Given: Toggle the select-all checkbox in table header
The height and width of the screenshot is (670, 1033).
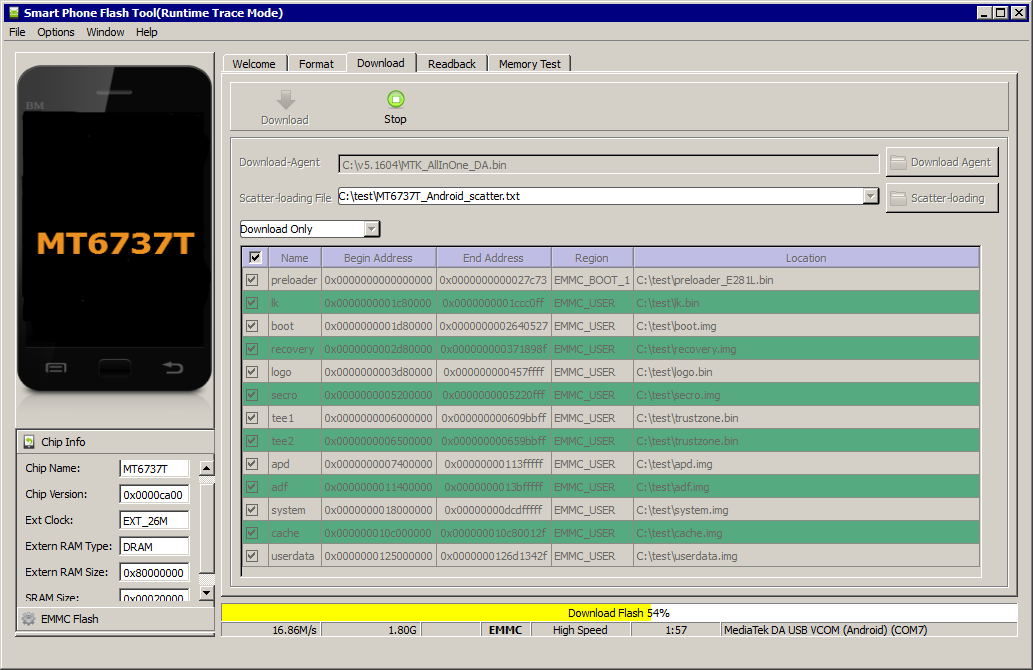Looking at the screenshot, I should point(254,258).
